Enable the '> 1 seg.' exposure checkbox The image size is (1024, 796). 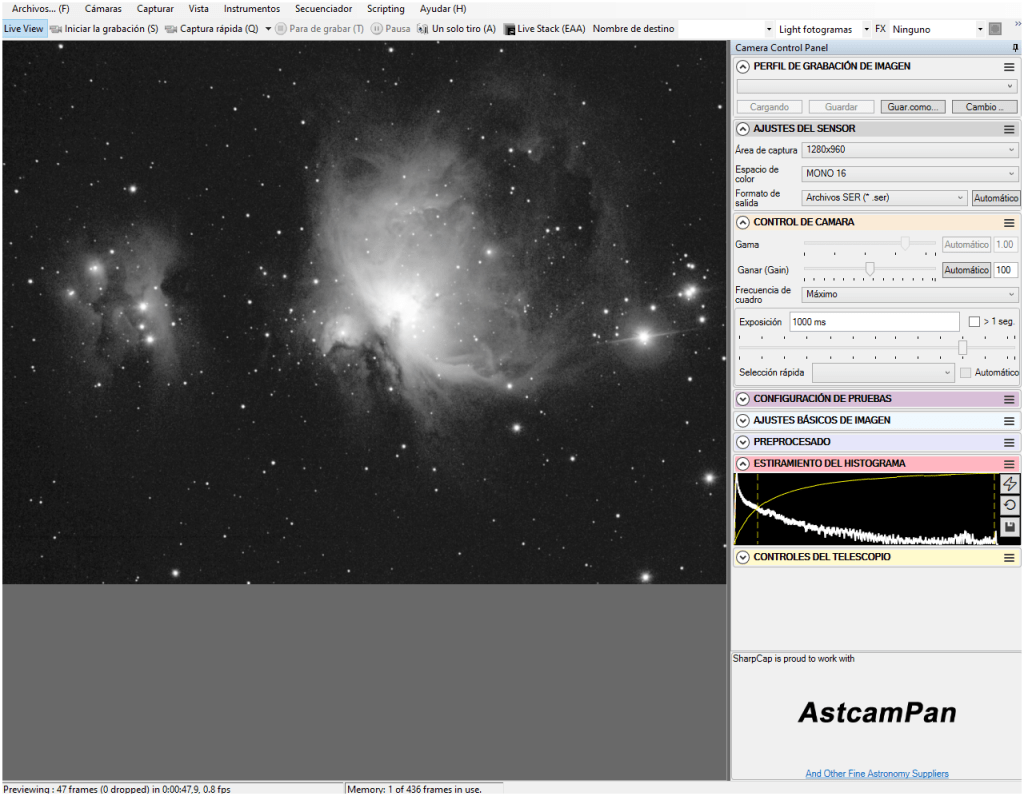pyautogui.click(x=974, y=322)
